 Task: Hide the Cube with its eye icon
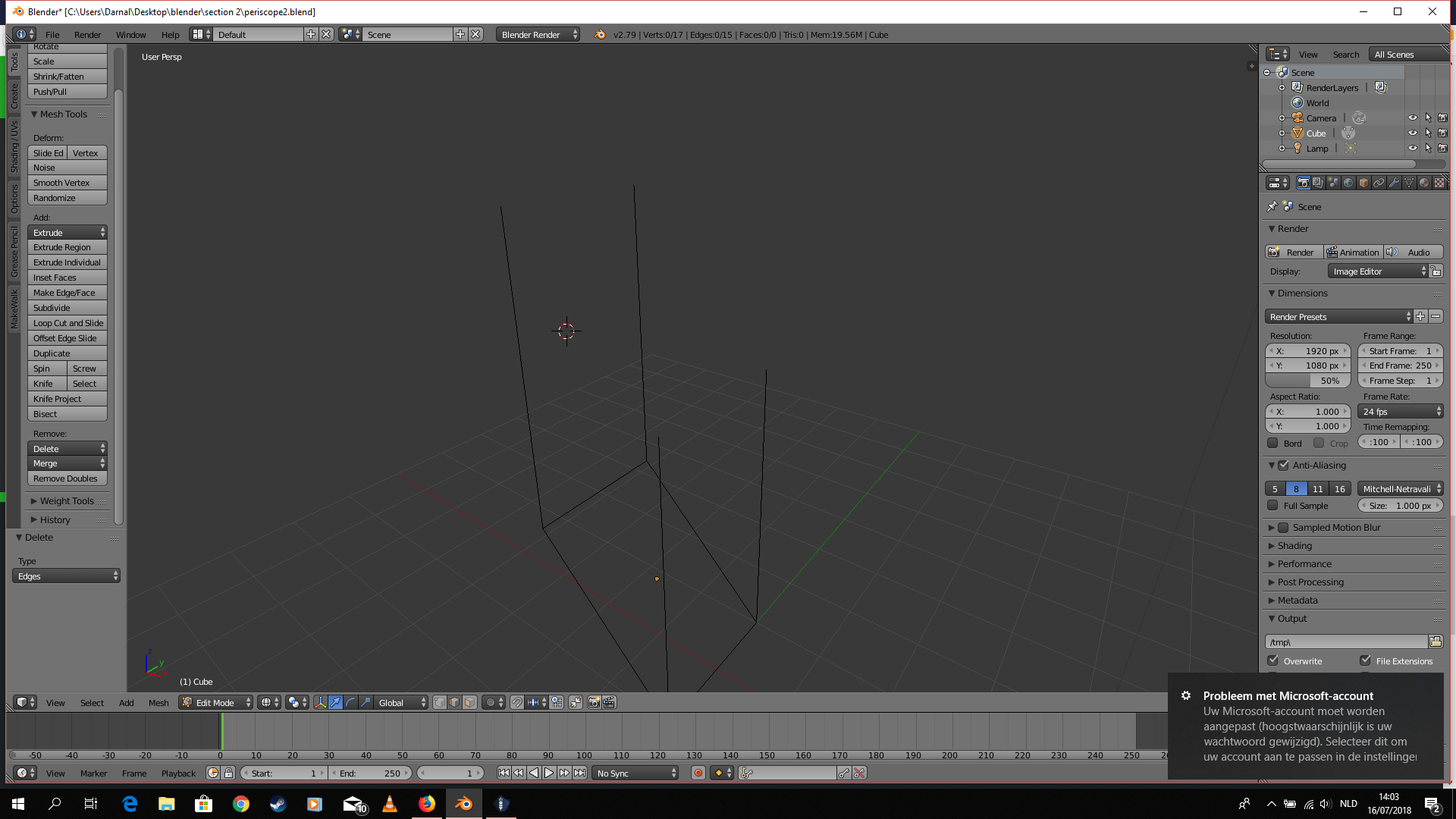pyautogui.click(x=1413, y=133)
